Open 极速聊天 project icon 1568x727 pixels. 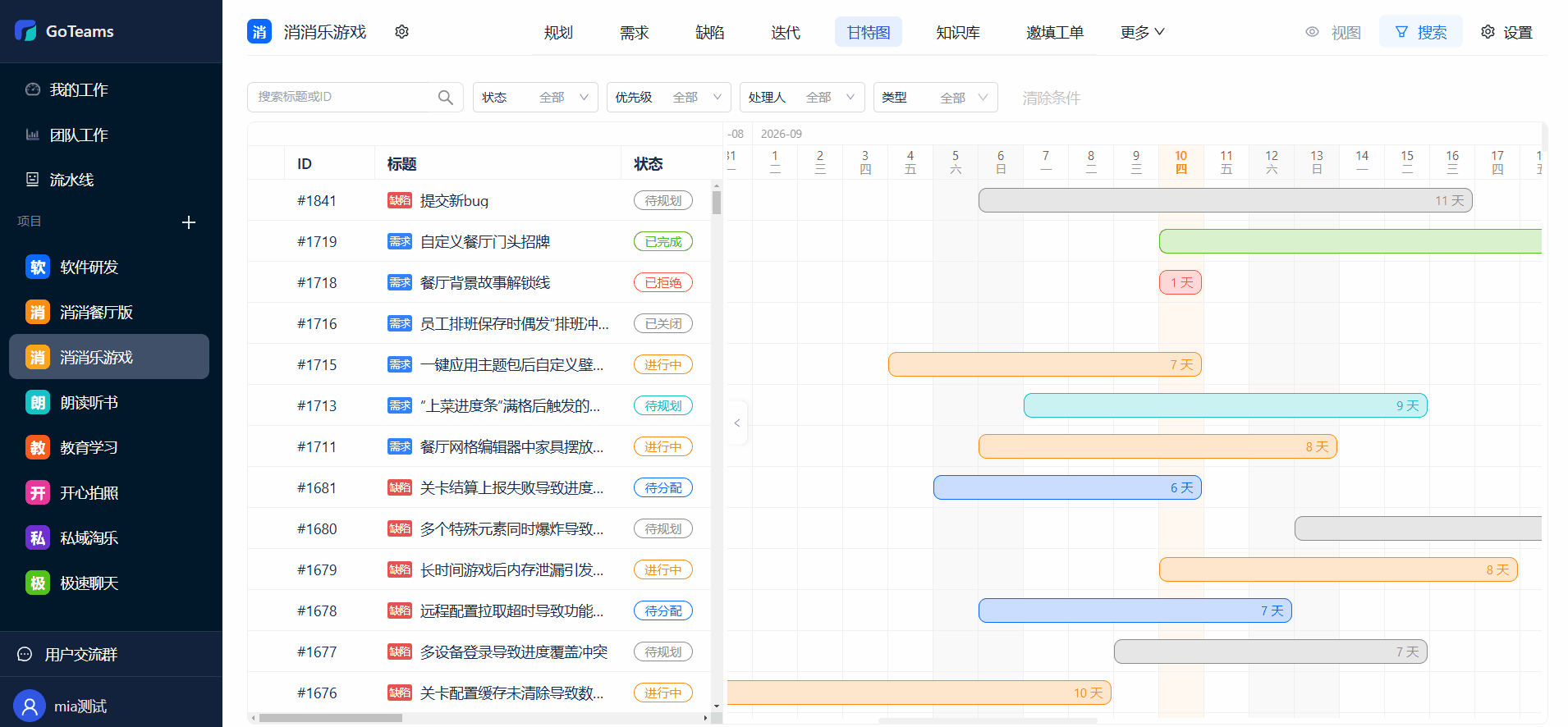click(x=38, y=583)
